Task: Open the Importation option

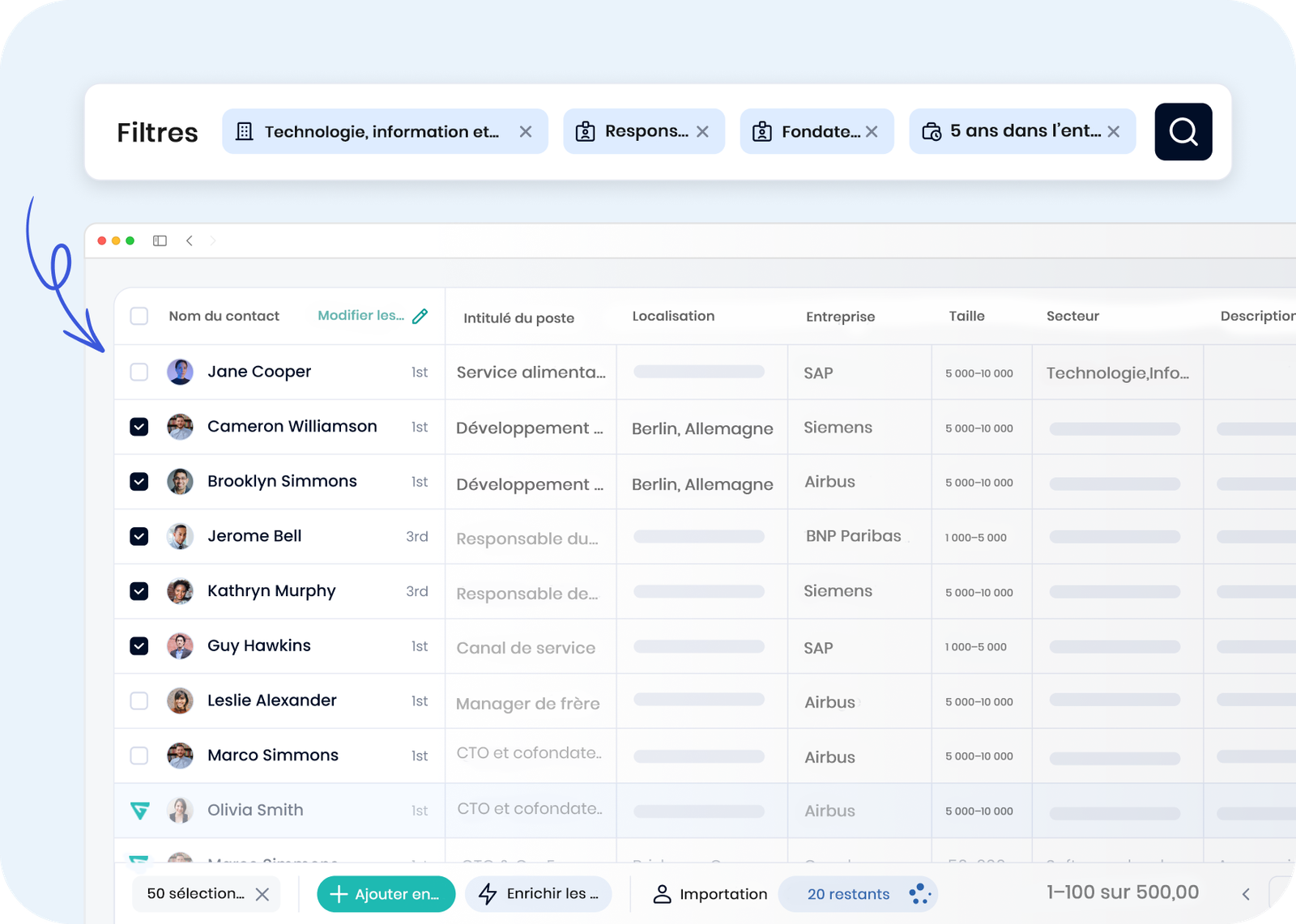Action: pos(710,894)
